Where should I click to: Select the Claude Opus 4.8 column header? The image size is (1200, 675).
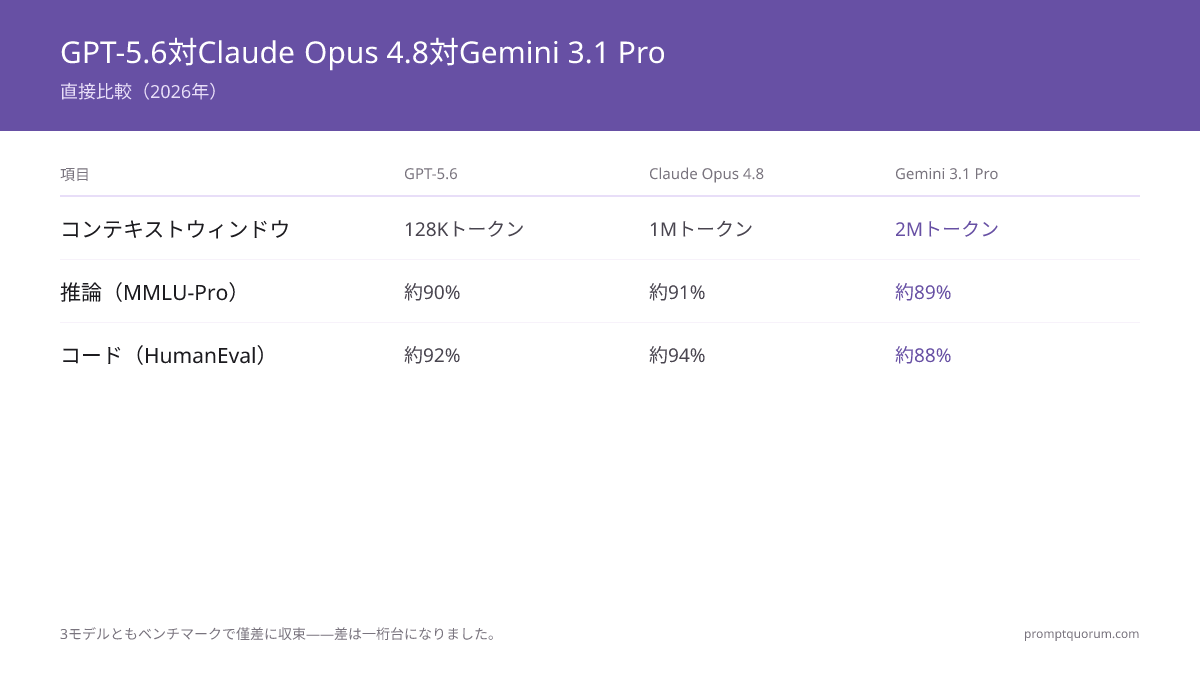pyautogui.click(x=706, y=174)
